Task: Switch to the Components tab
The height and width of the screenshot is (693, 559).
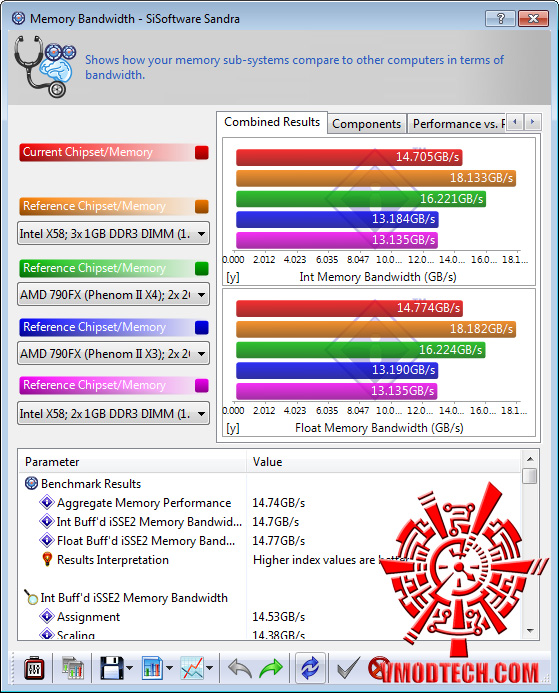Action: (x=366, y=124)
